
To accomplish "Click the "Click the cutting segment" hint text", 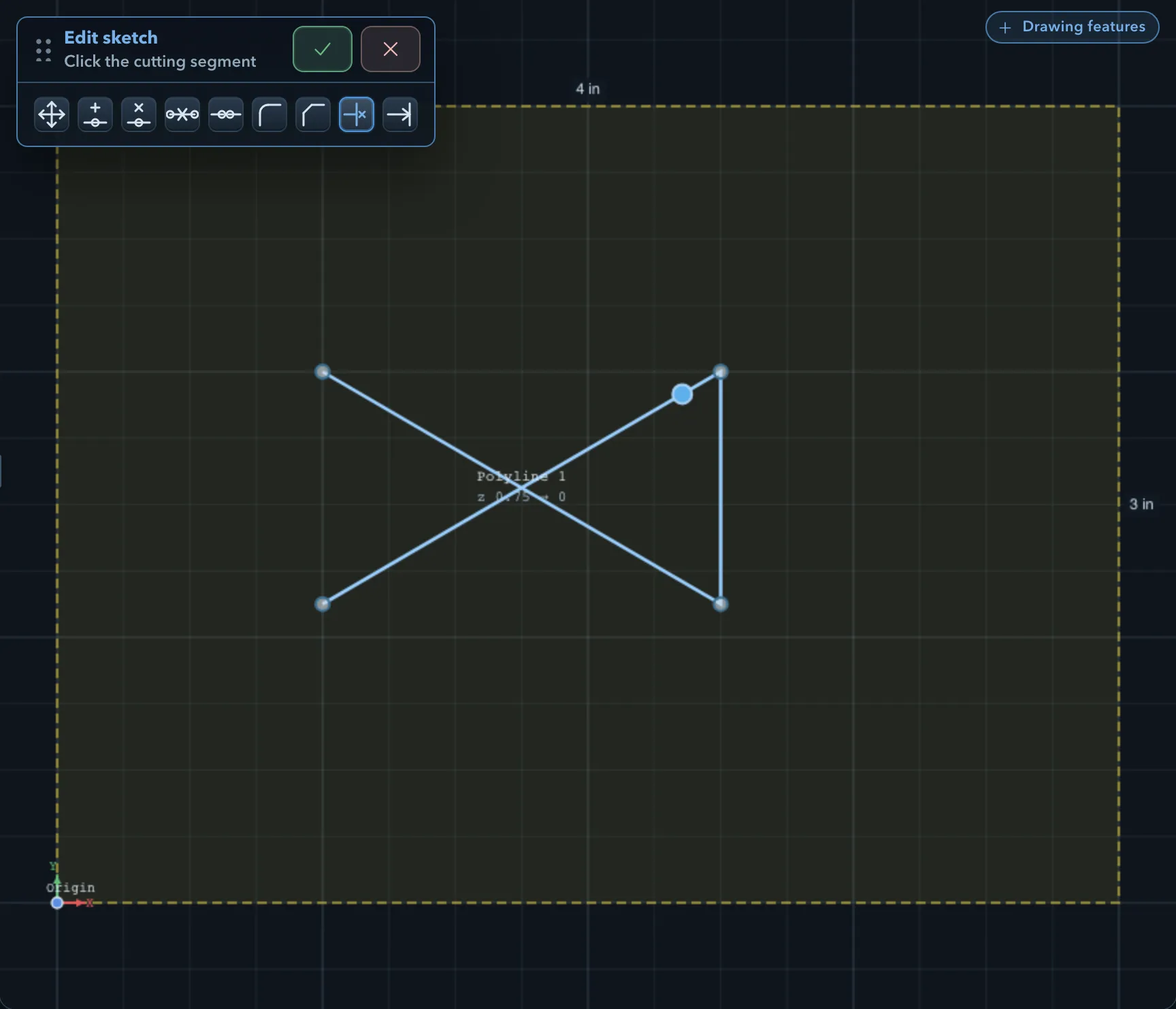I will (x=160, y=61).
